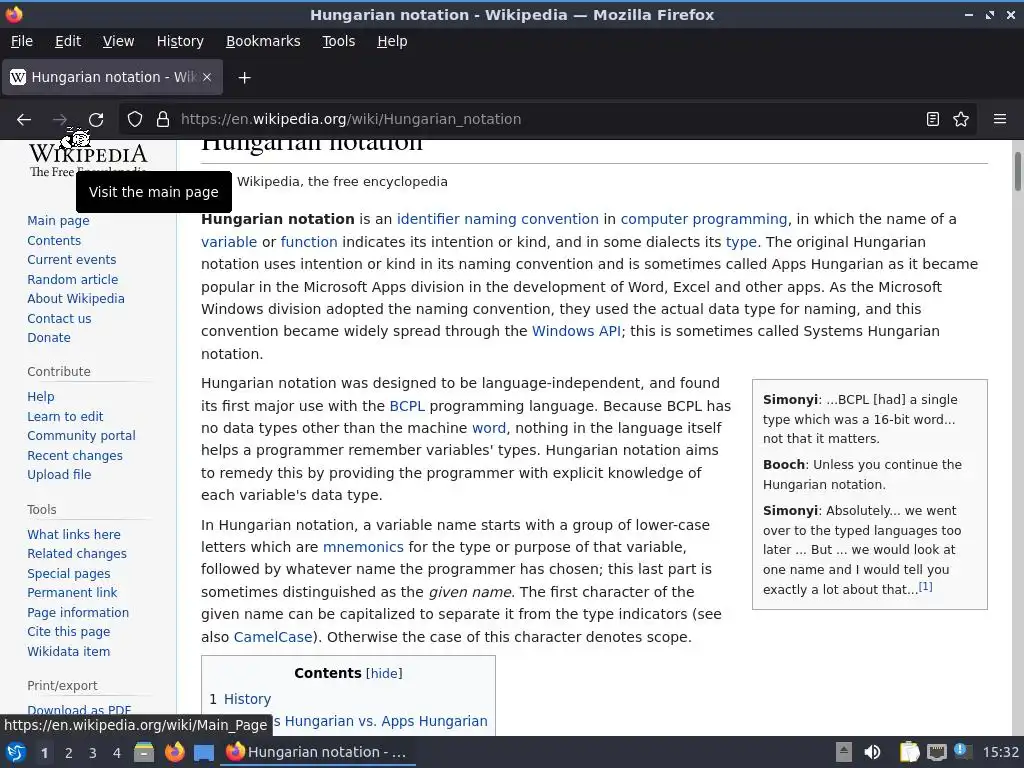The image size is (1024, 768).
Task: Bookmark this page with the star icon
Action: pos(961,119)
